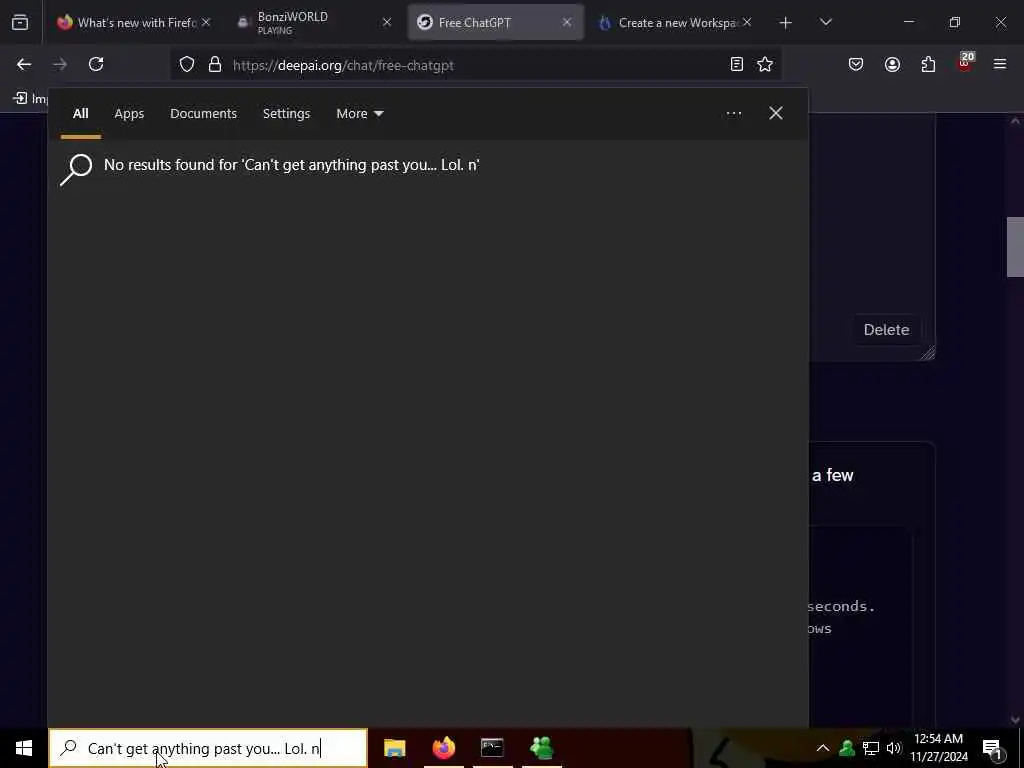
Task: Open the Firefox application menu
Action: tap(1000, 65)
